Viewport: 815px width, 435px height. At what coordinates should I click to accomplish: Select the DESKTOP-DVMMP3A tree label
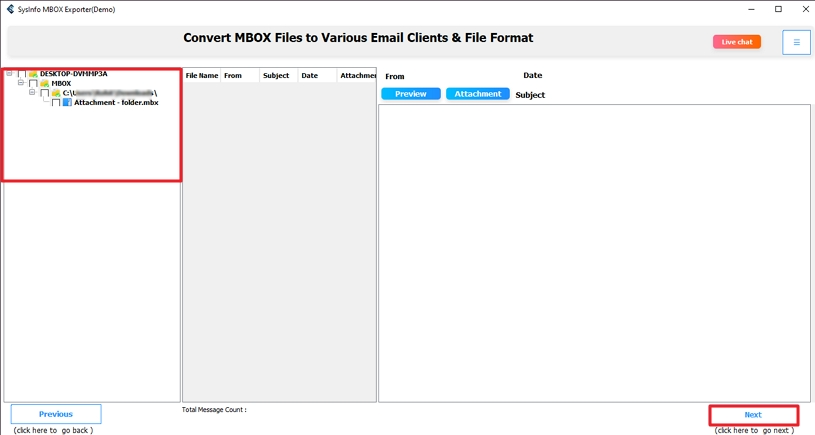pyautogui.click(x=73, y=74)
